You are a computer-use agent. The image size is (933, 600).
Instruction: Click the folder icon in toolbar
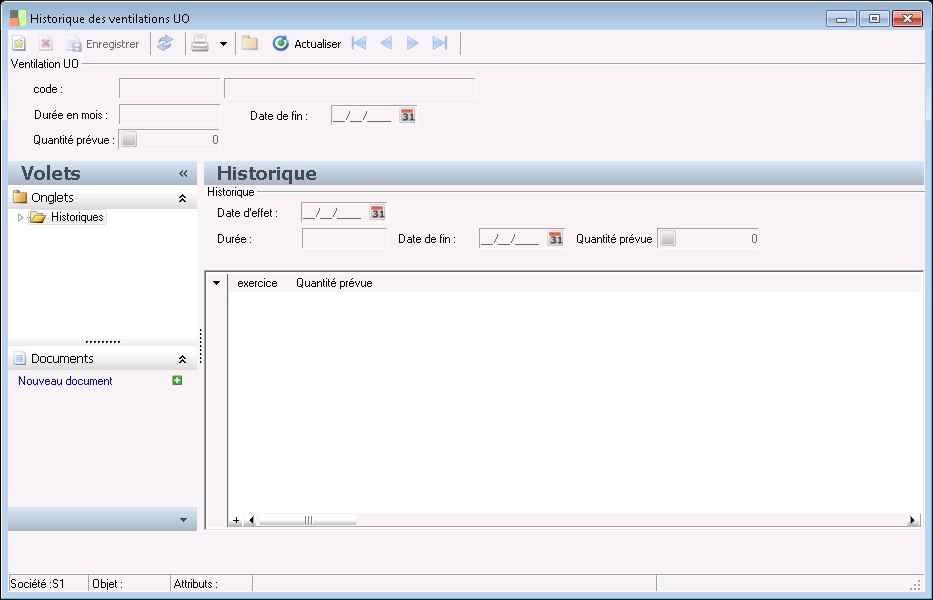pyautogui.click(x=250, y=44)
